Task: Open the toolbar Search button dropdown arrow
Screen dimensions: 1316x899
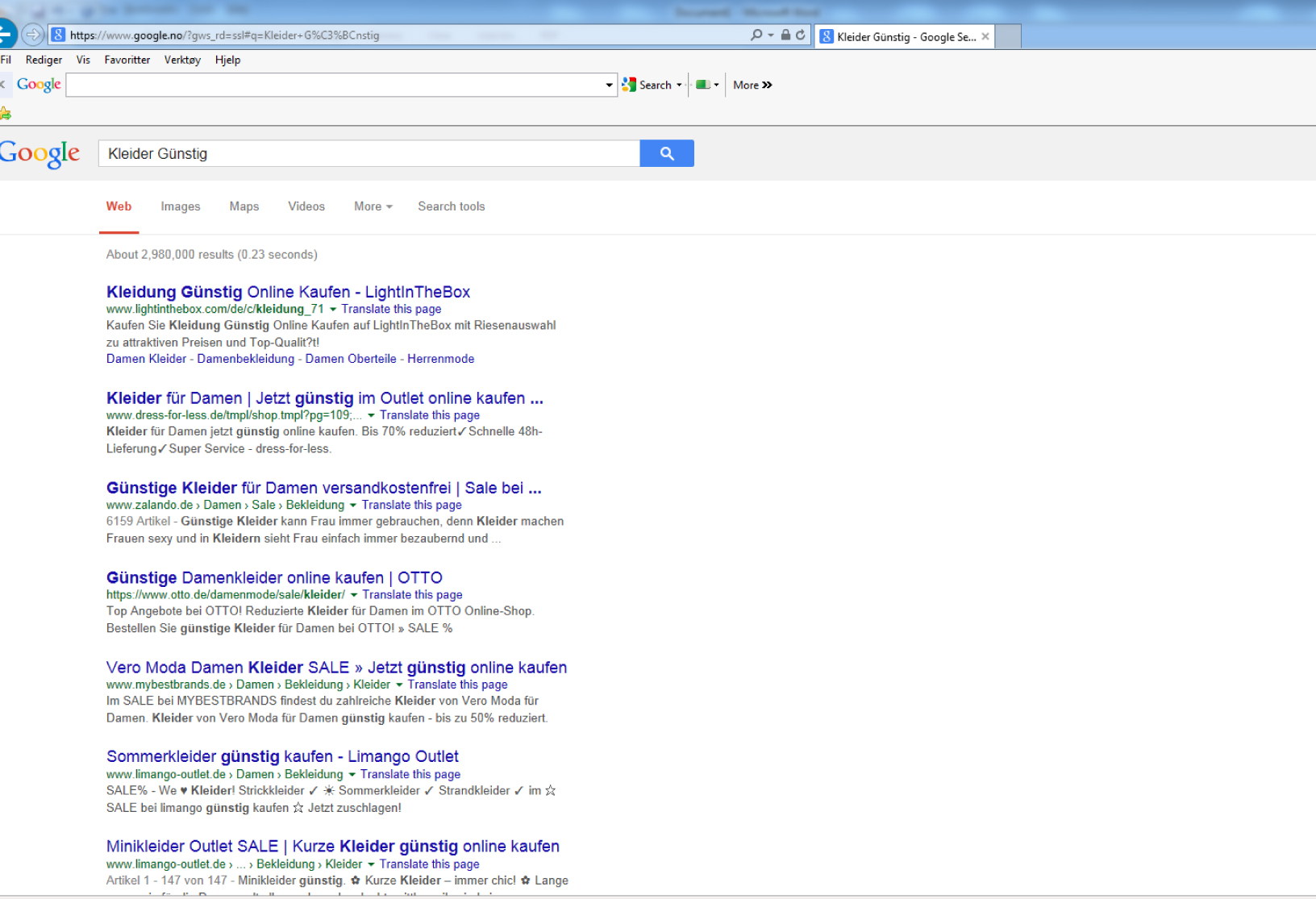Action: coord(679,85)
